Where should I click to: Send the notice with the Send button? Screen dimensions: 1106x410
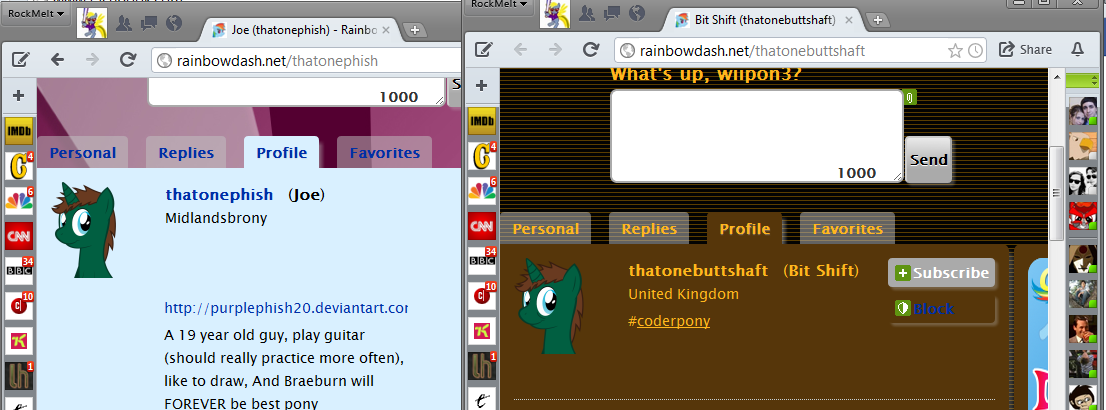point(928,159)
